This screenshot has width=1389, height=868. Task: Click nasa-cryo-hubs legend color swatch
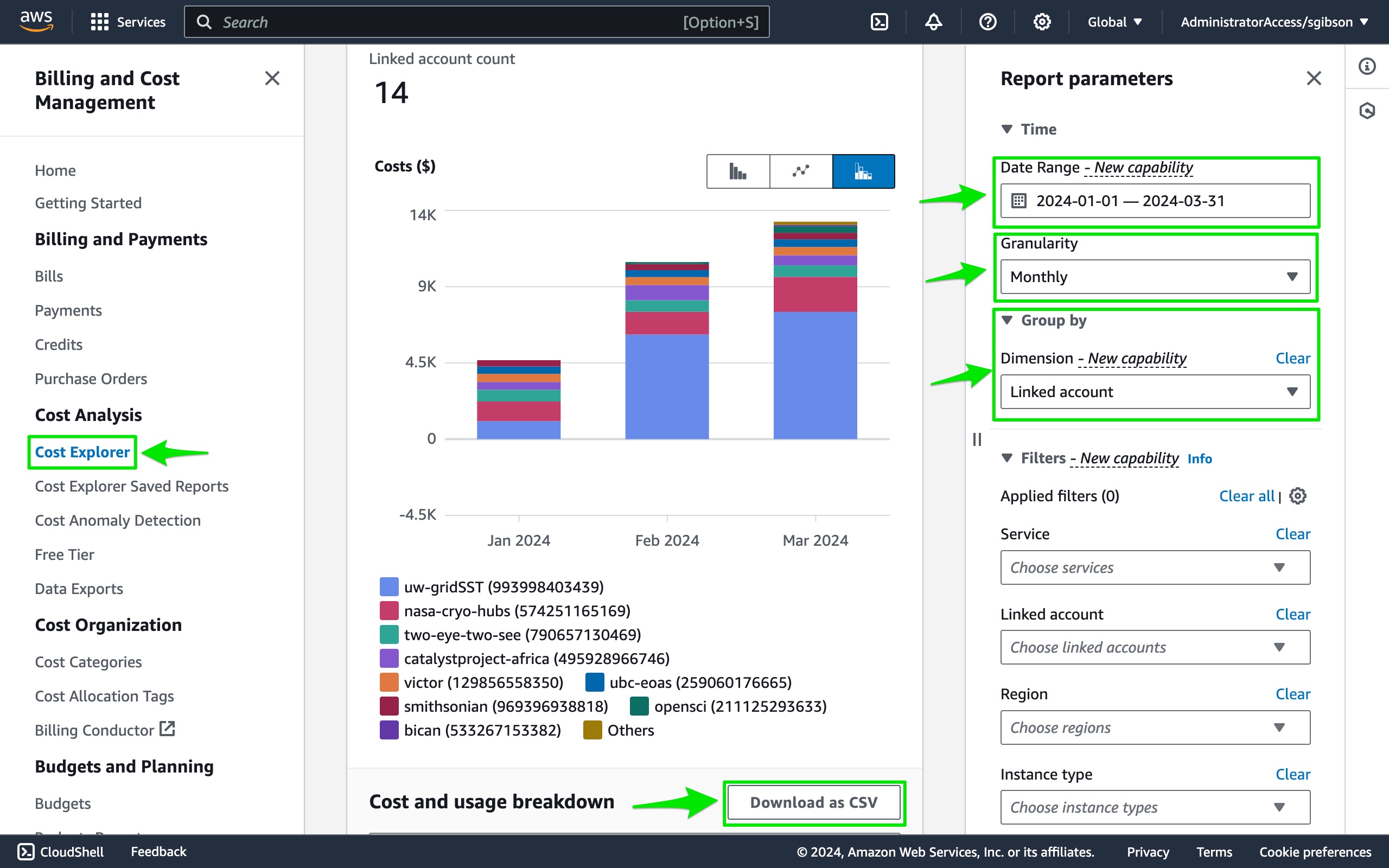coord(389,611)
